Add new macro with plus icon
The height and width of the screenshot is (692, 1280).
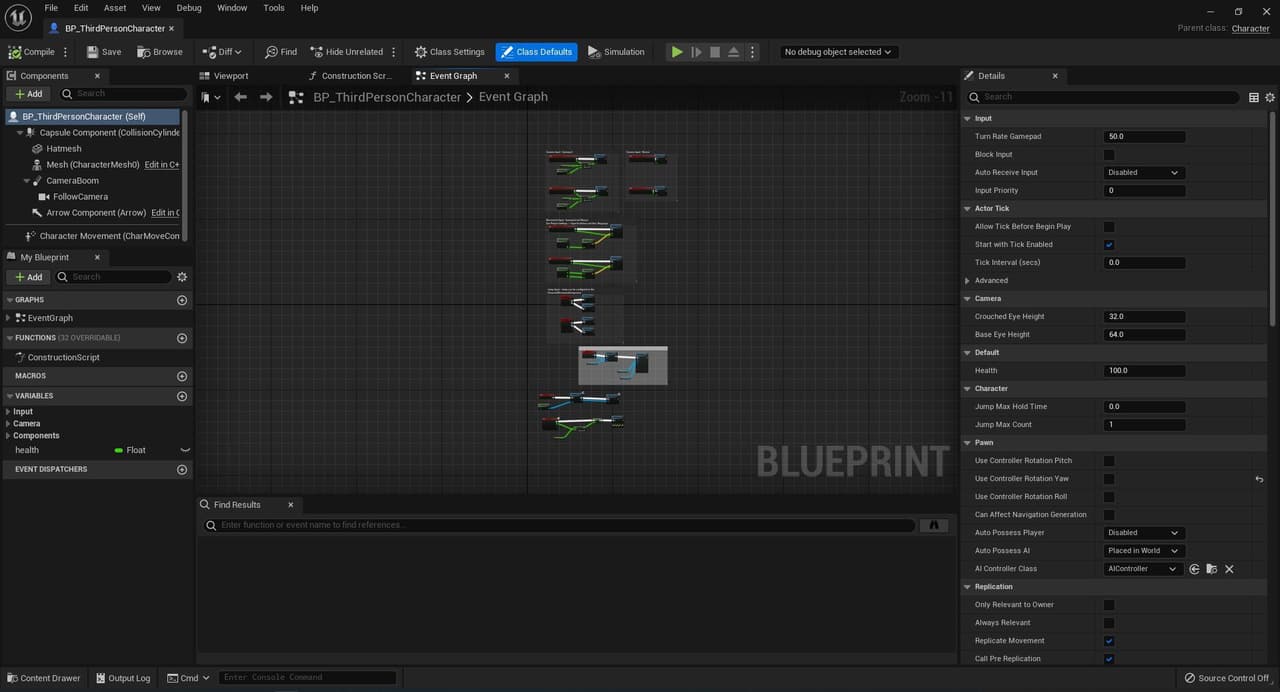point(182,376)
